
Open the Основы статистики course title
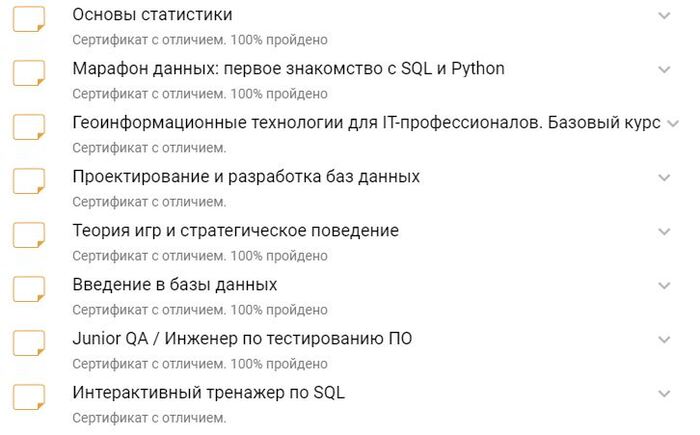pos(153,15)
